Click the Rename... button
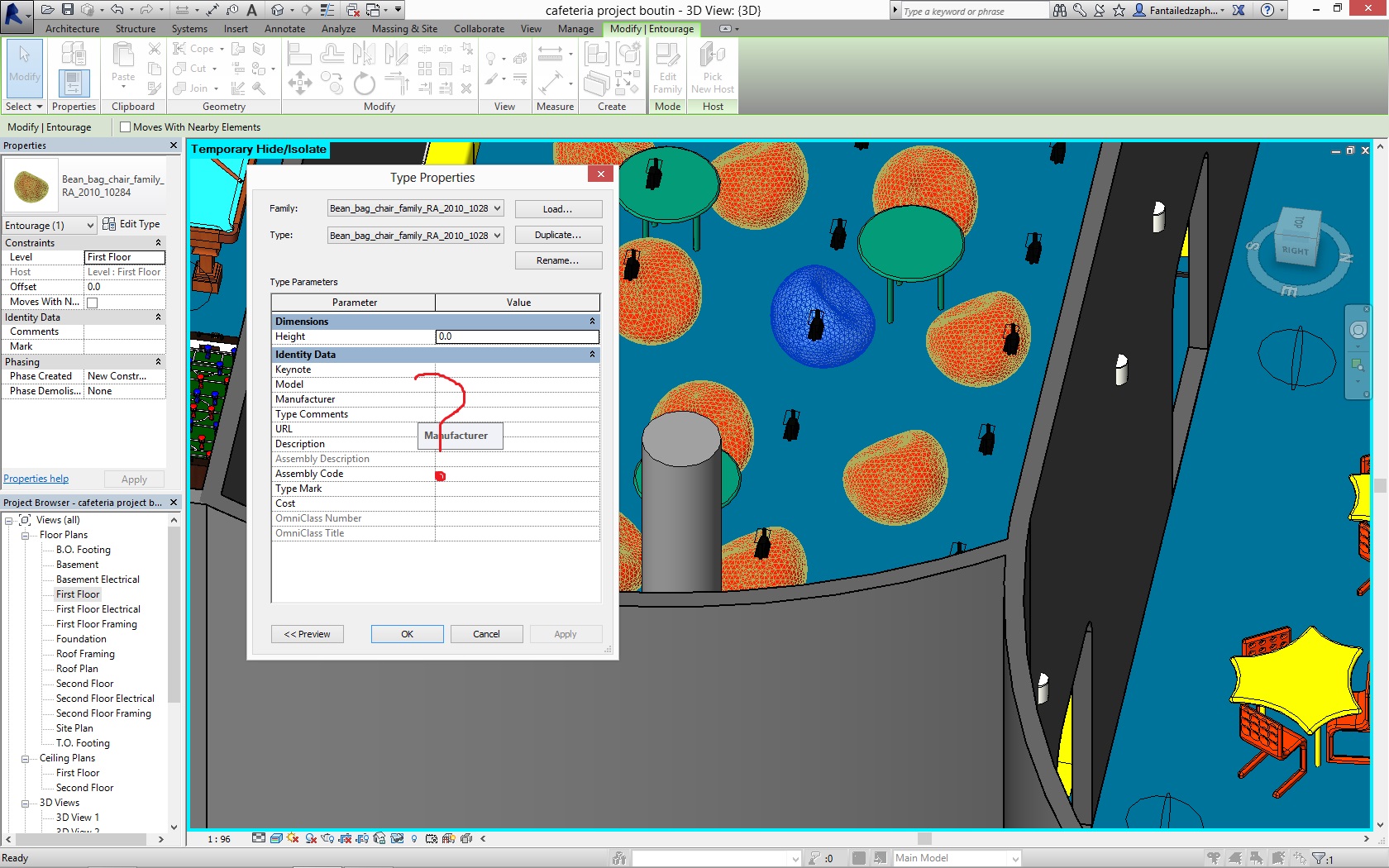1389x868 pixels. [558, 261]
